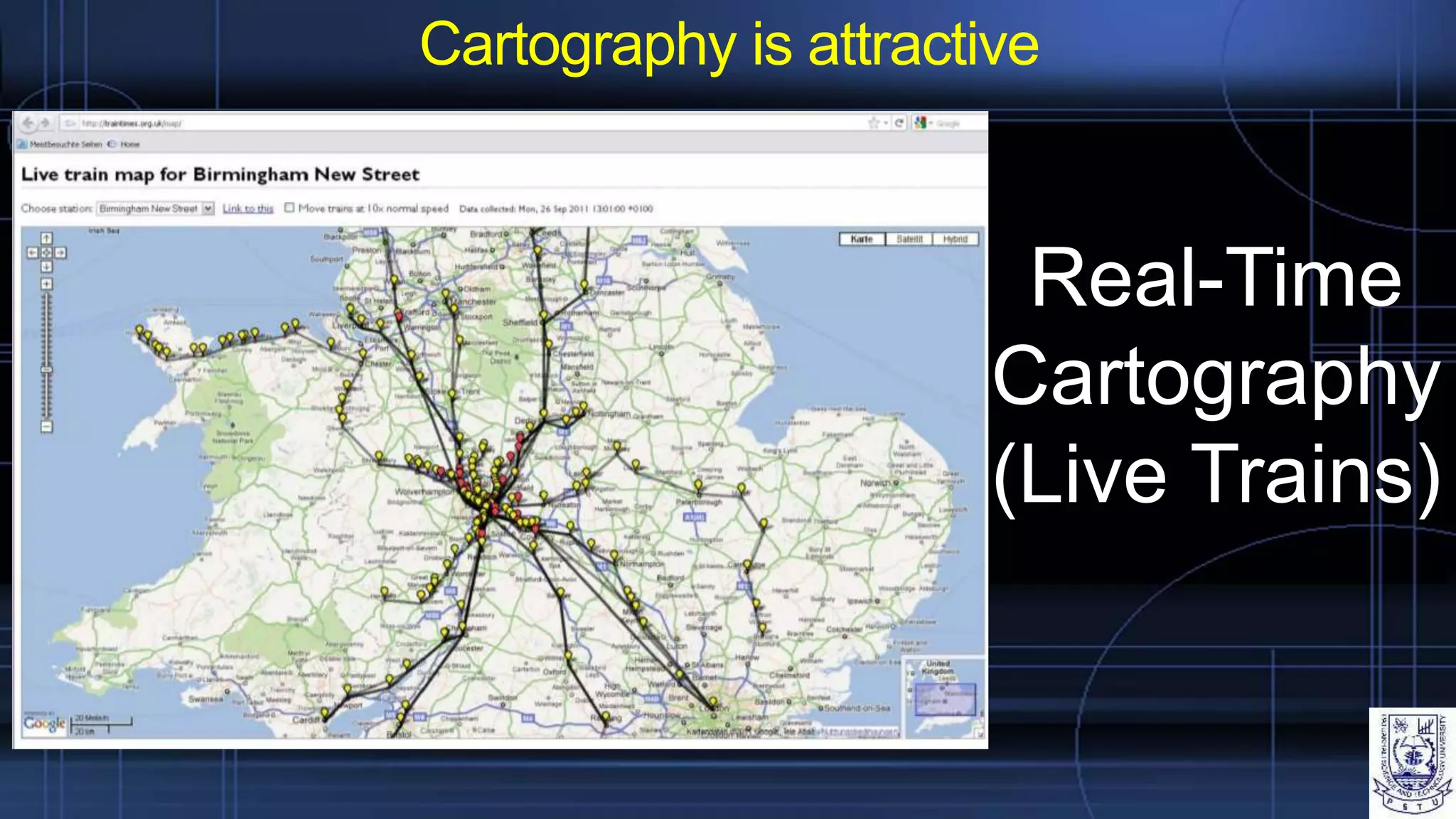
Task: Click the Link to this hyperlink
Action: coord(248,208)
